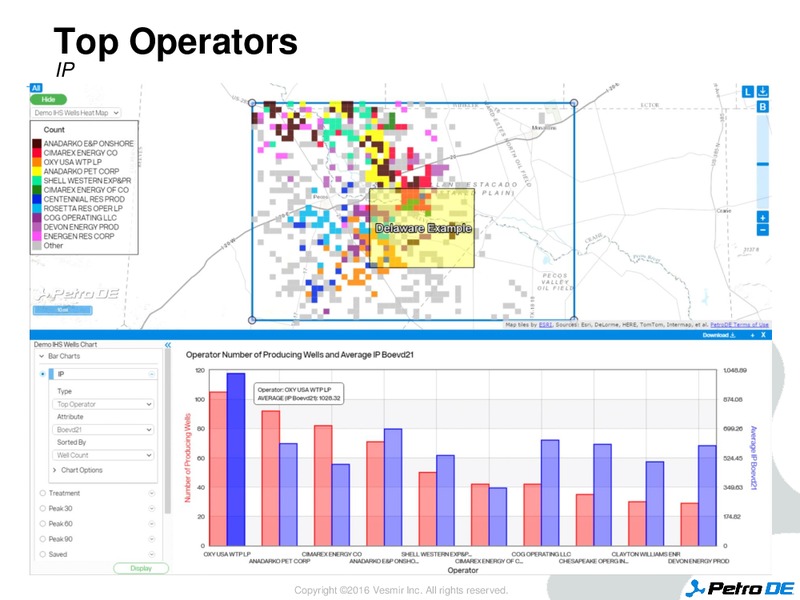
Task: Click OXY USA WTP LP red wells bar
Action: [218, 468]
